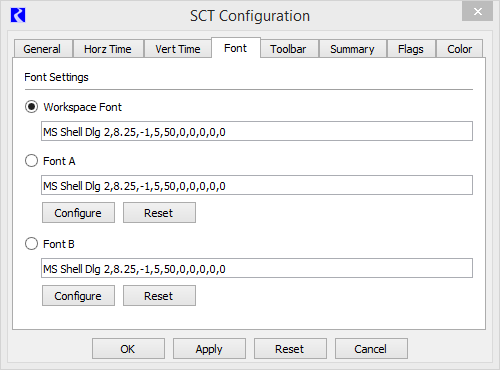Cancel the configuration dialog

(371, 349)
